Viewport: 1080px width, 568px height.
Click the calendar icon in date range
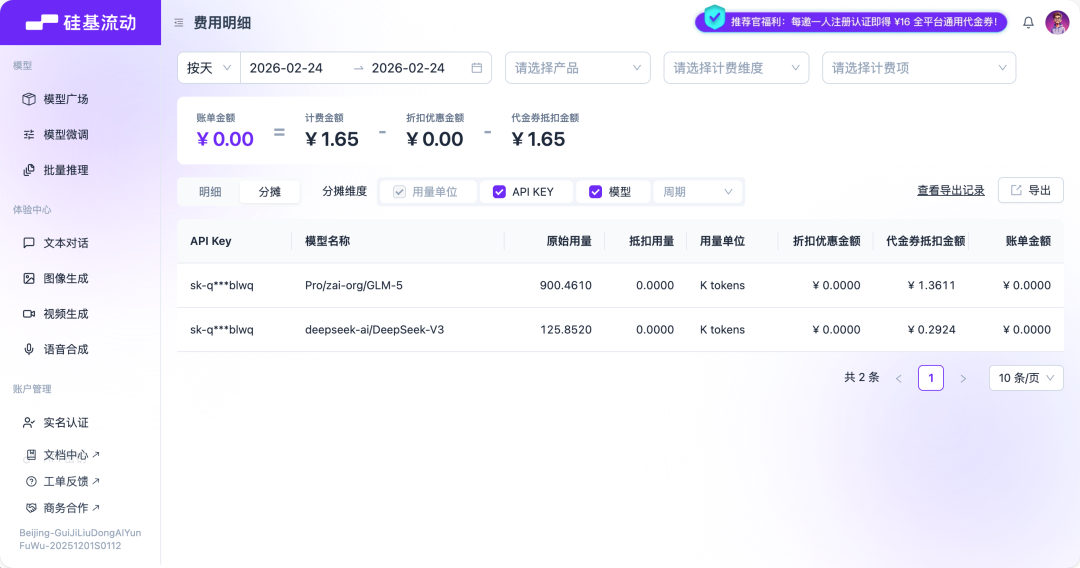click(476, 68)
